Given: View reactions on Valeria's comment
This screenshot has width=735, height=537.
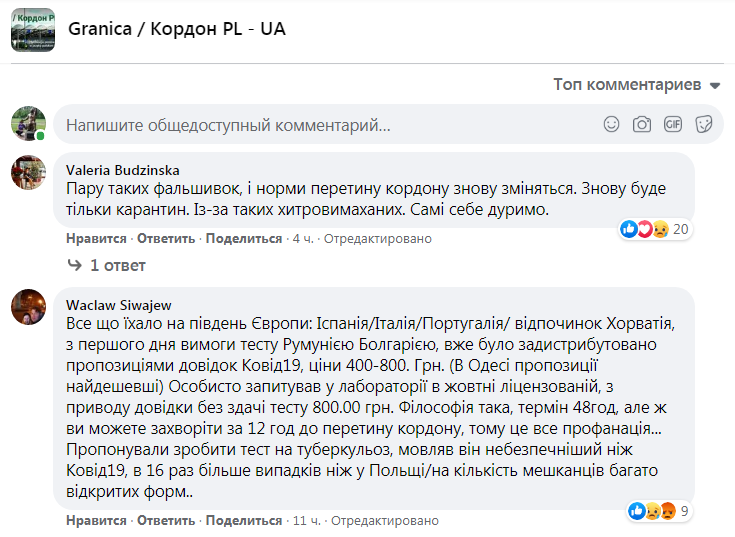Looking at the screenshot, I should pyautogui.click(x=656, y=229).
